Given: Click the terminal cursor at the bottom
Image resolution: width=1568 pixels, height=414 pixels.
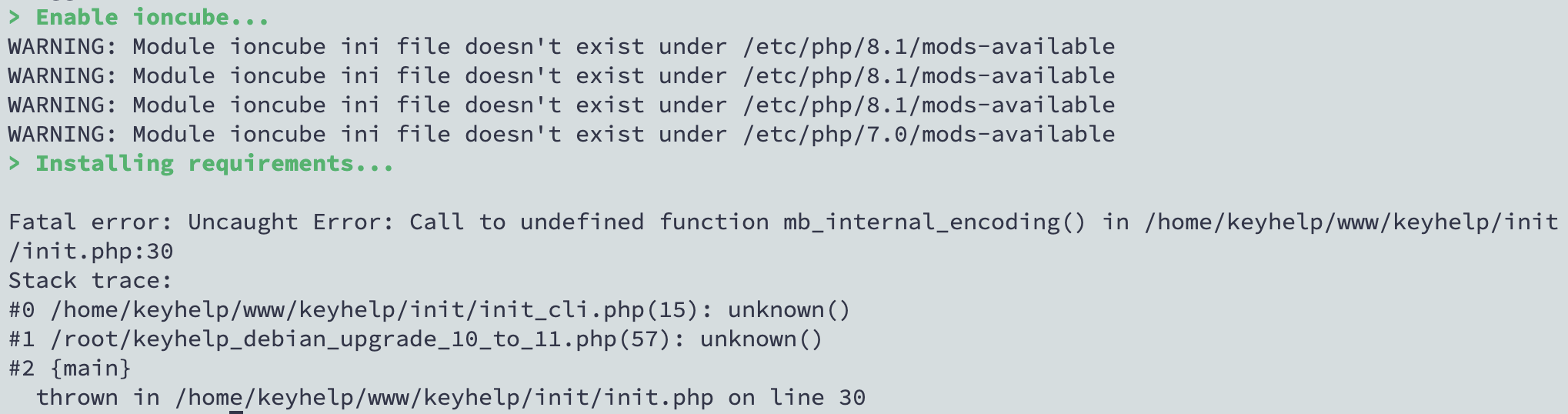Looking at the screenshot, I should (236, 412).
